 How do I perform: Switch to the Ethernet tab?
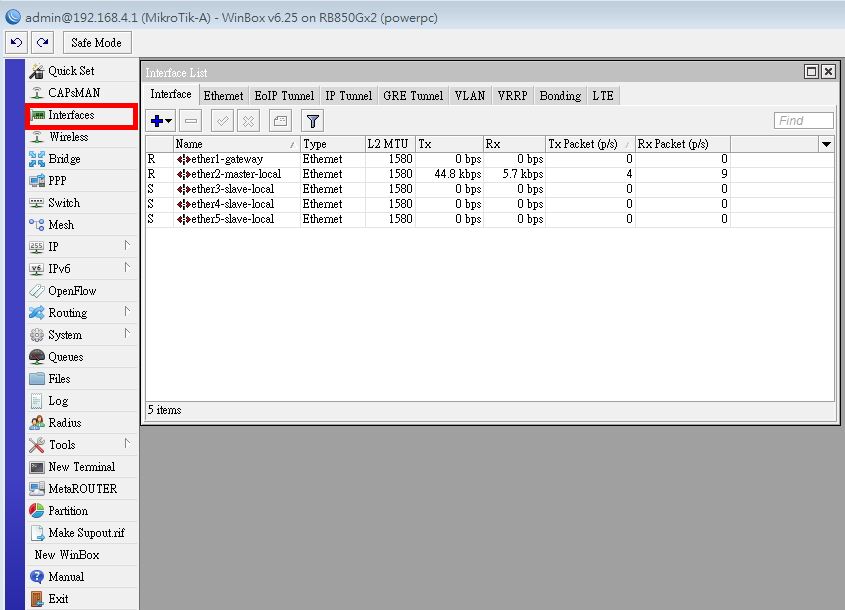[223, 95]
